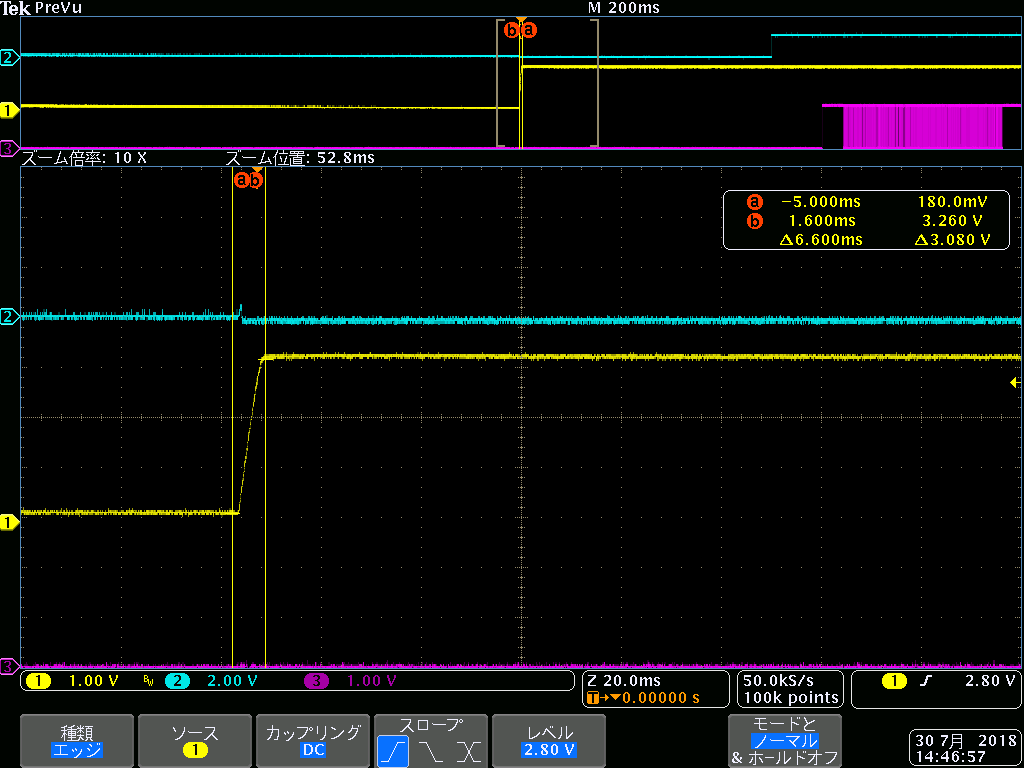Select cursor b marker in overview window
This screenshot has width=1024, height=768.
click(x=512, y=30)
